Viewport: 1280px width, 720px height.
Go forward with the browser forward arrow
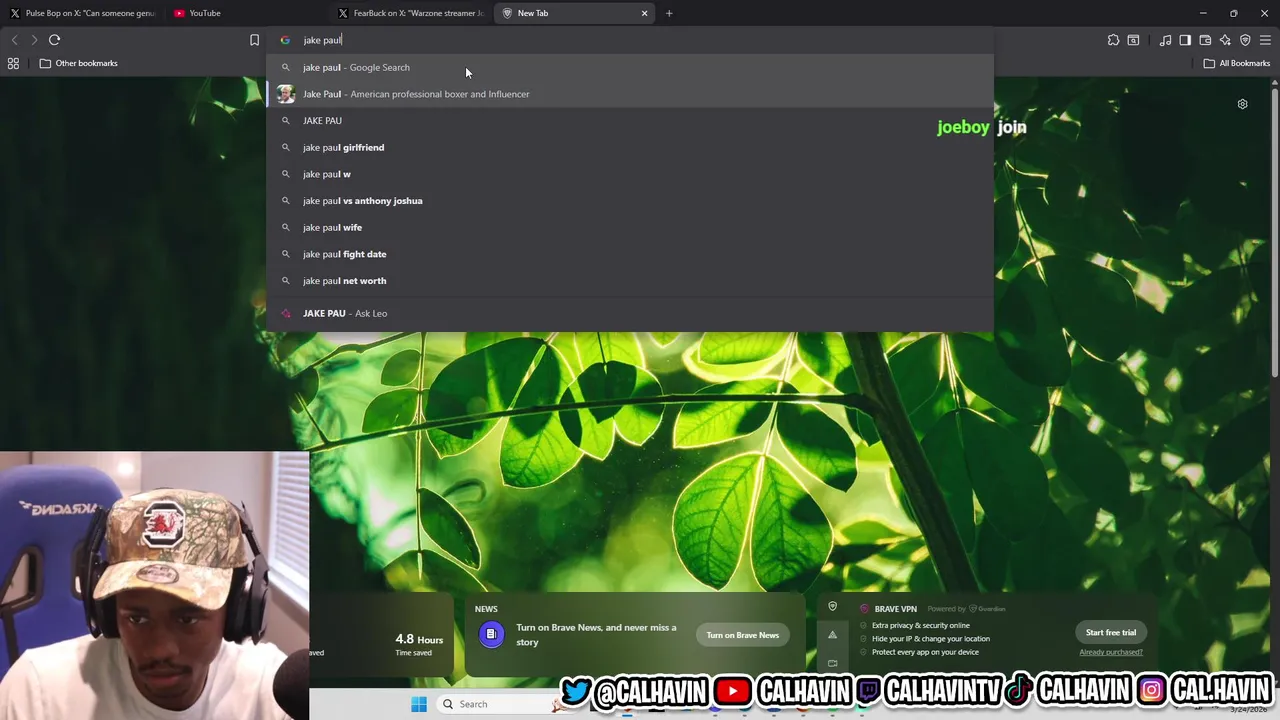pyautogui.click(x=34, y=40)
